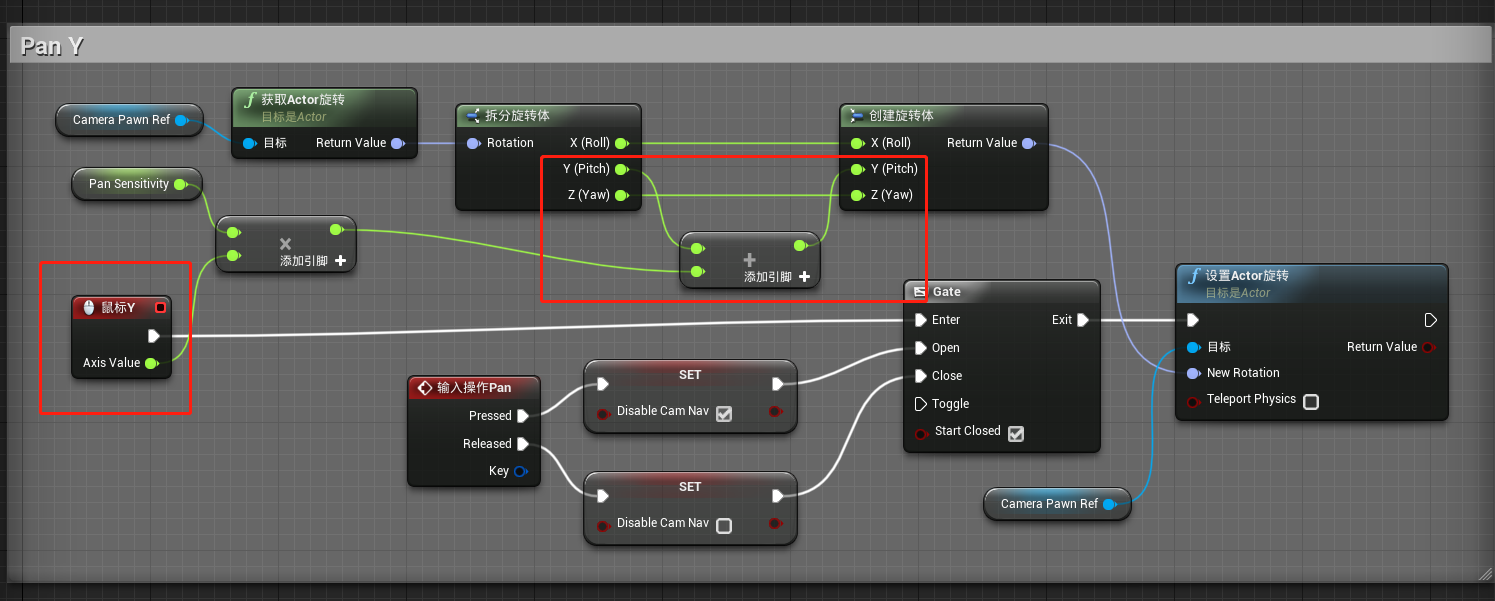Click the Gate node's Open pin
Viewport: 1495px width, 601px height.
pos(921,348)
